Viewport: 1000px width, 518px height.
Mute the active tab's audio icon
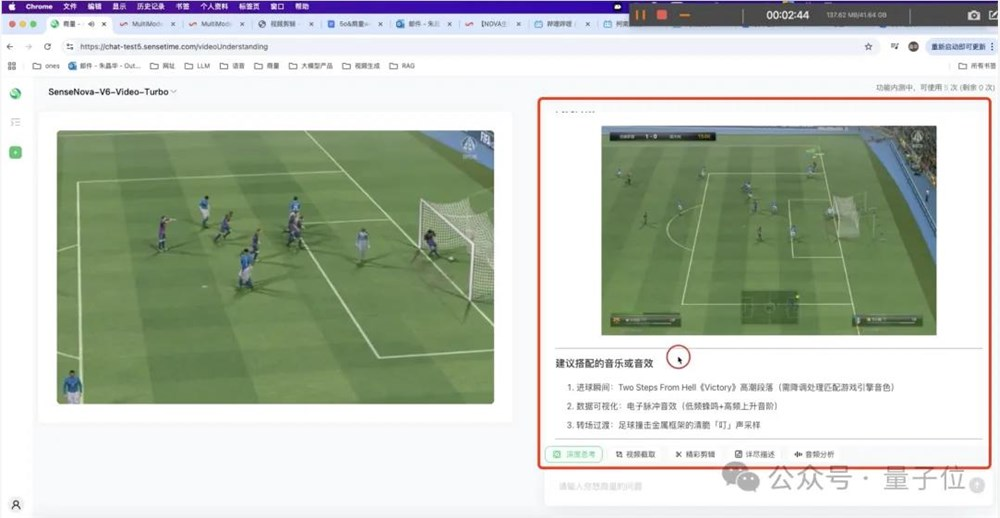click(91, 24)
